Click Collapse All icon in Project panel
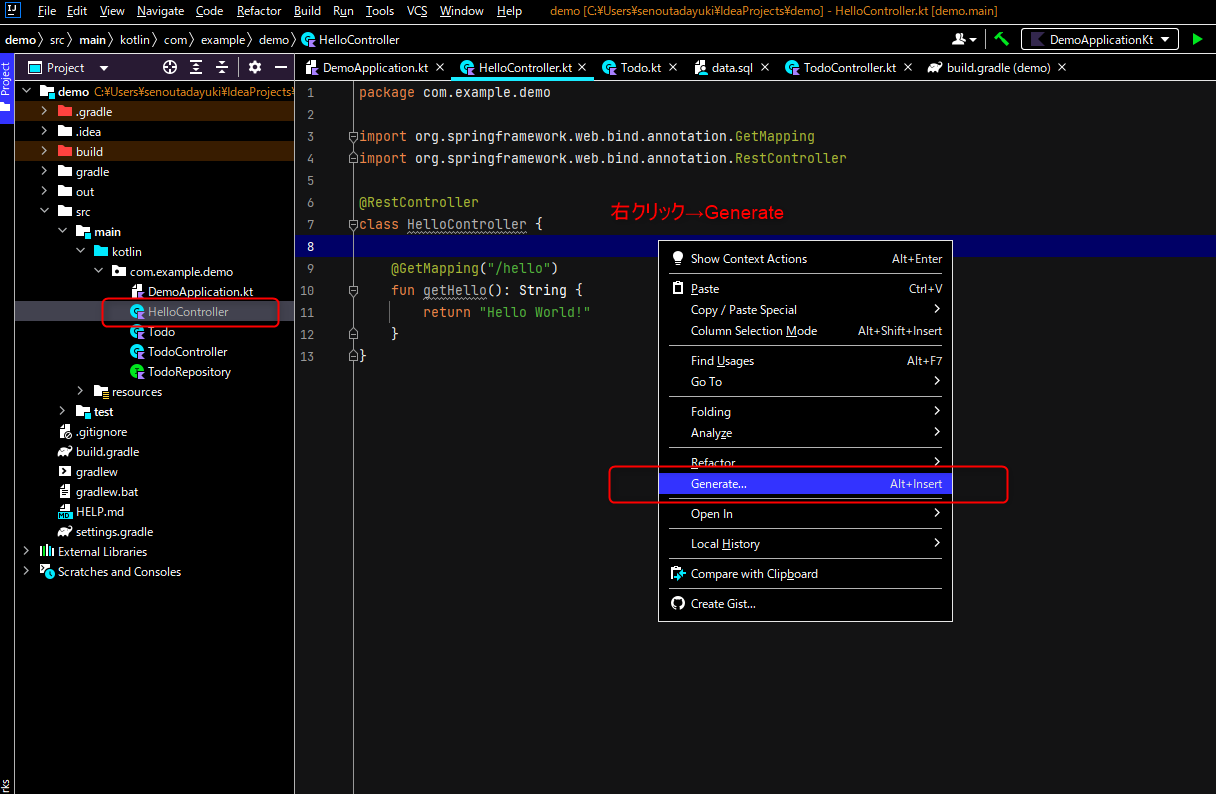The width and height of the screenshot is (1216, 794). click(222, 67)
